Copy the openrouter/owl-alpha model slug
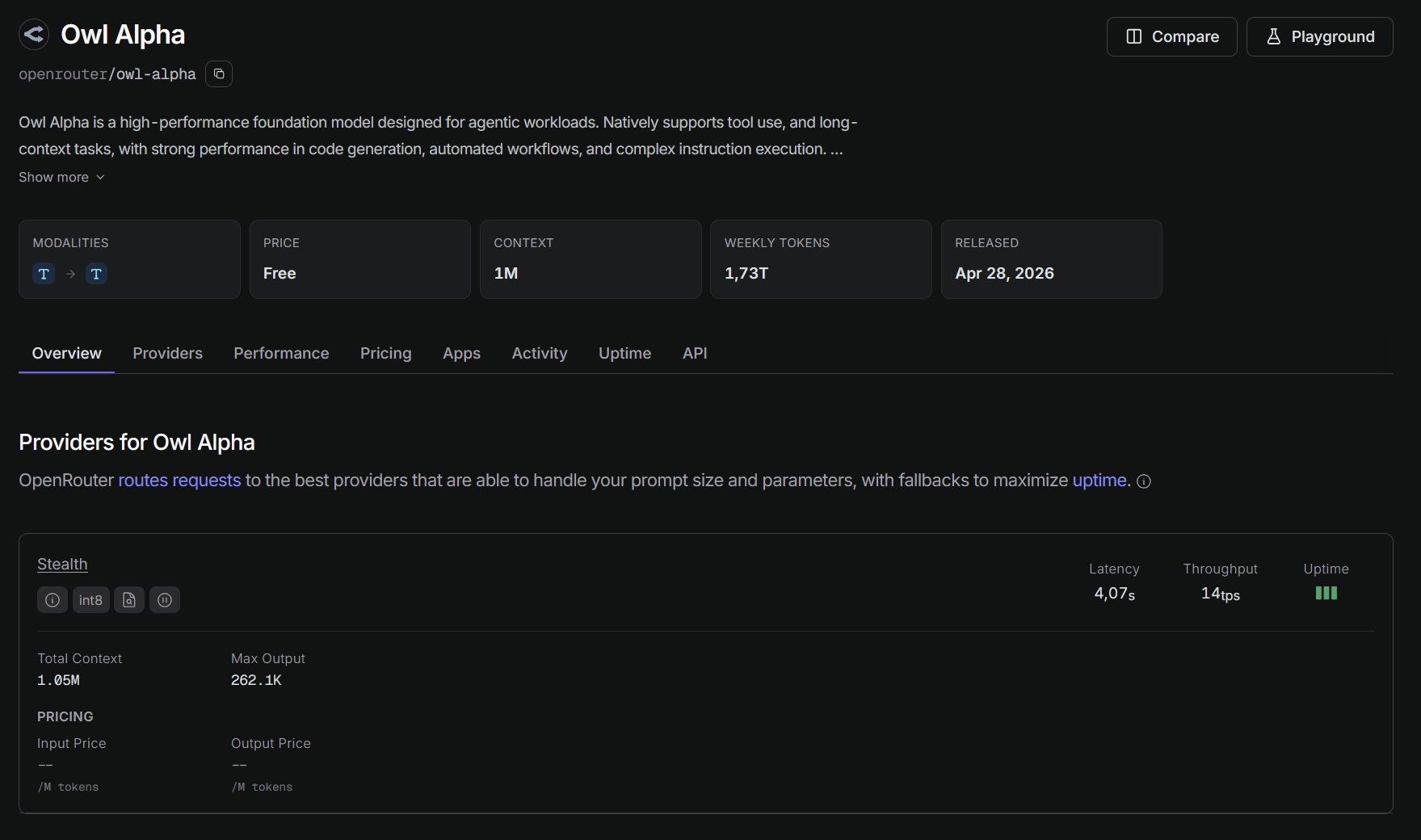Image resolution: width=1421 pixels, height=840 pixels. point(219,73)
